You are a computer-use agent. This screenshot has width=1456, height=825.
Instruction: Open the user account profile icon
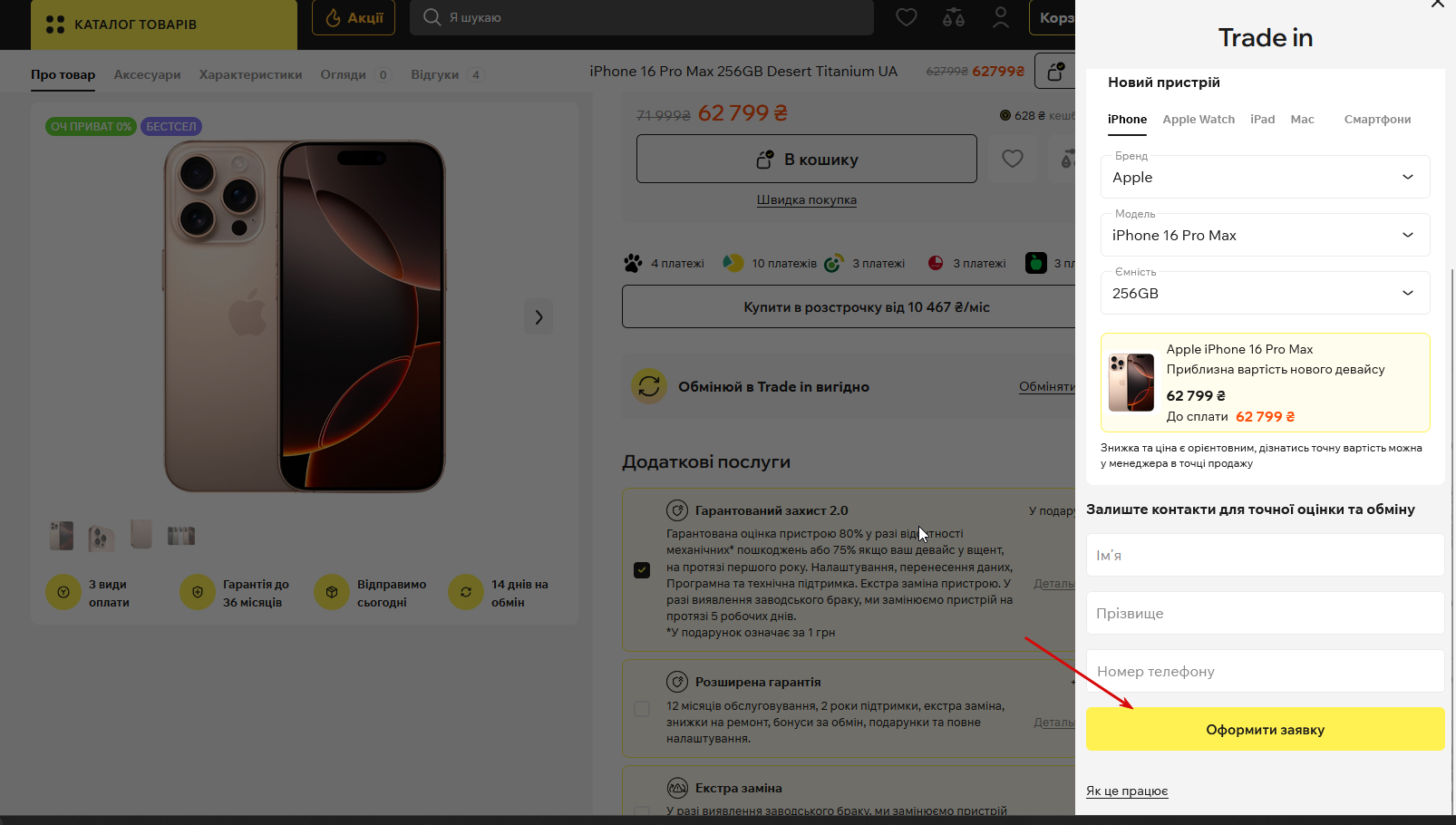coord(1001,17)
